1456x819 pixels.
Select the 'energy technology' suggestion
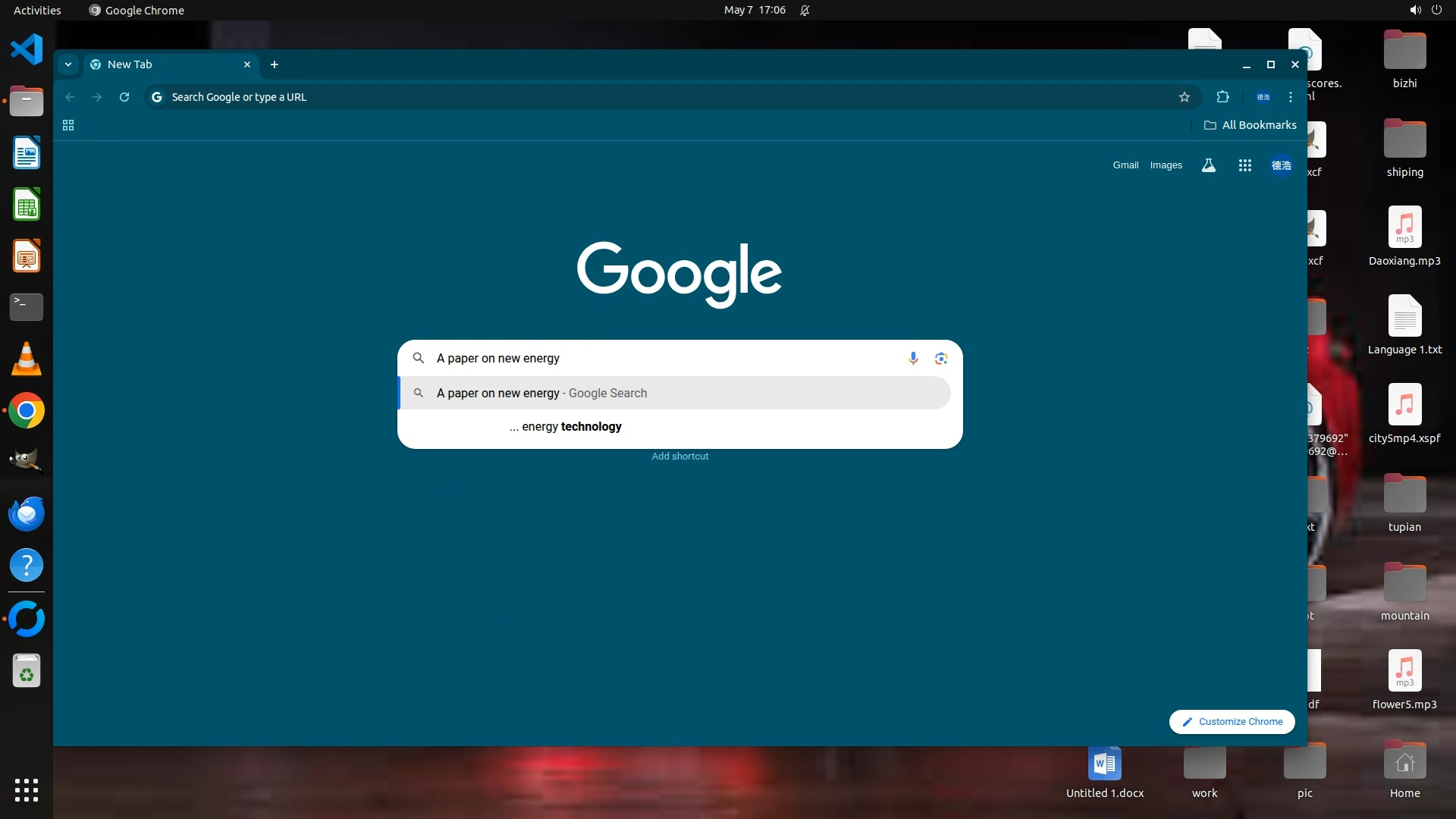566,426
